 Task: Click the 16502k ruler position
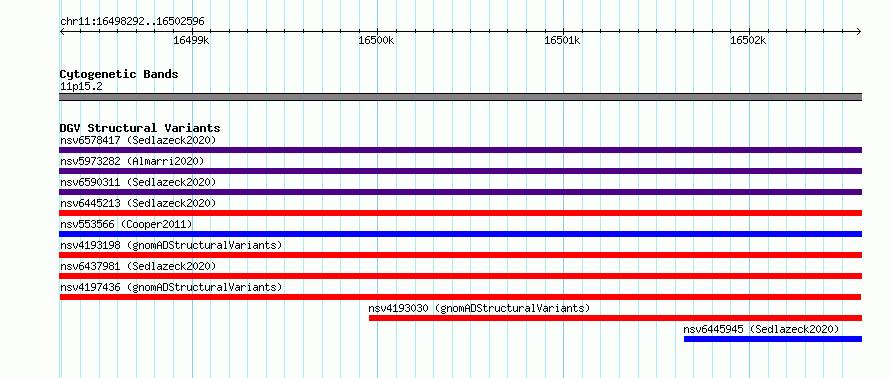pos(748,40)
